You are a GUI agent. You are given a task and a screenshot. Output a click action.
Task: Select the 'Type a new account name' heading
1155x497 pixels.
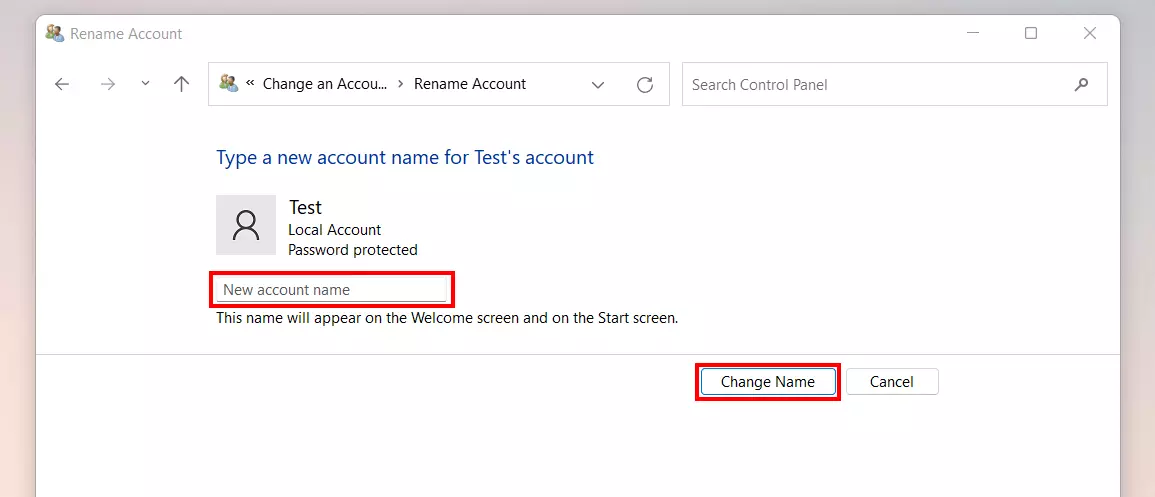pos(405,158)
